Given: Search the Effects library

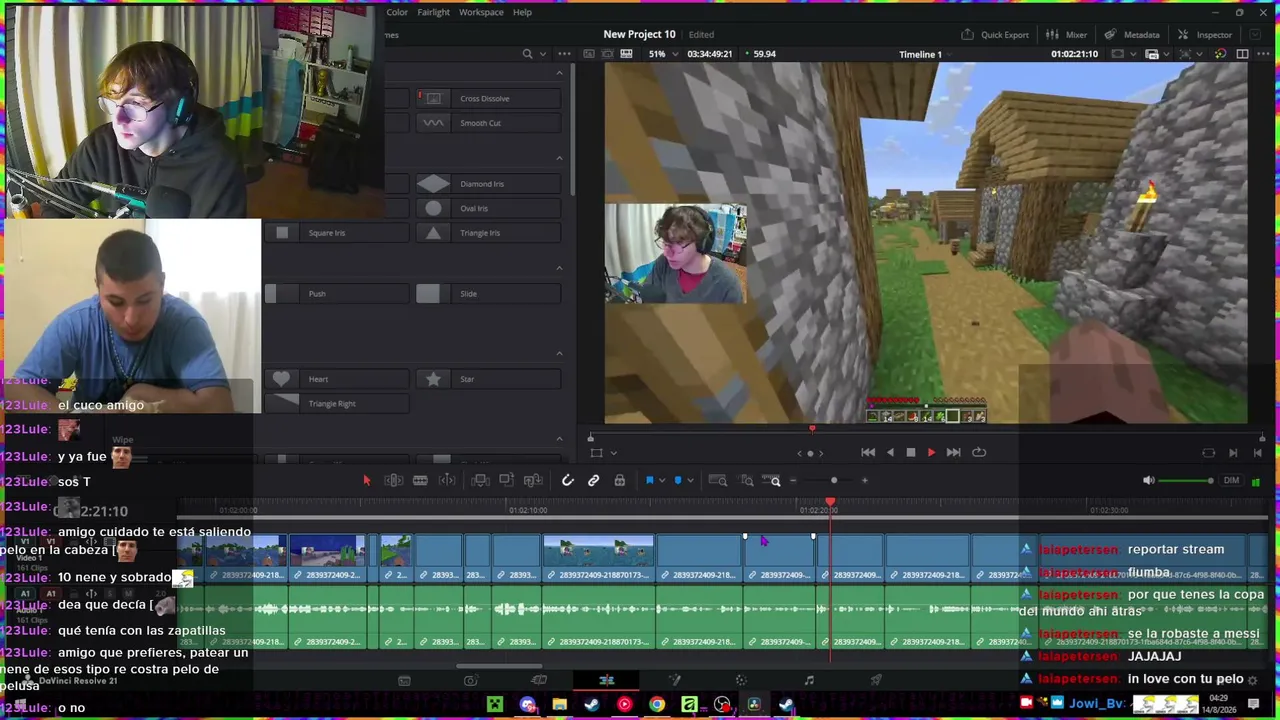Looking at the screenshot, I should click(x=527, y=54).
